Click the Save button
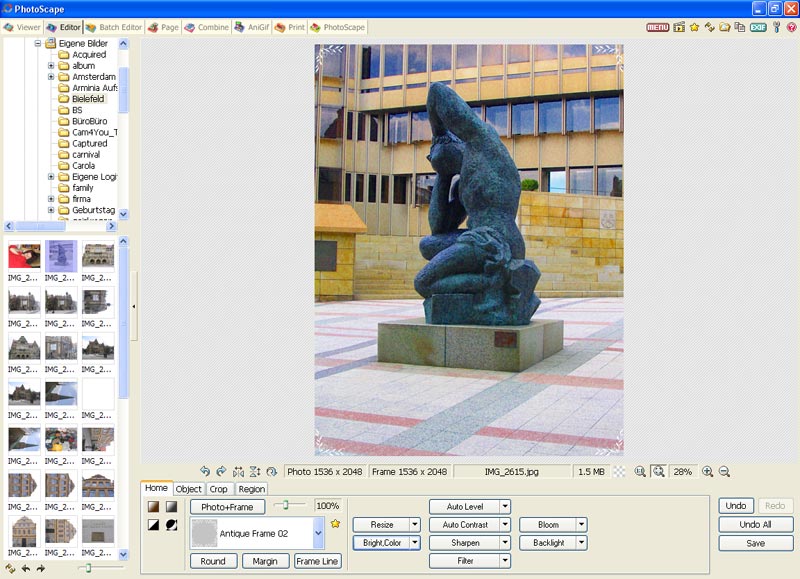Screen dimensions: 800x579 755,543
